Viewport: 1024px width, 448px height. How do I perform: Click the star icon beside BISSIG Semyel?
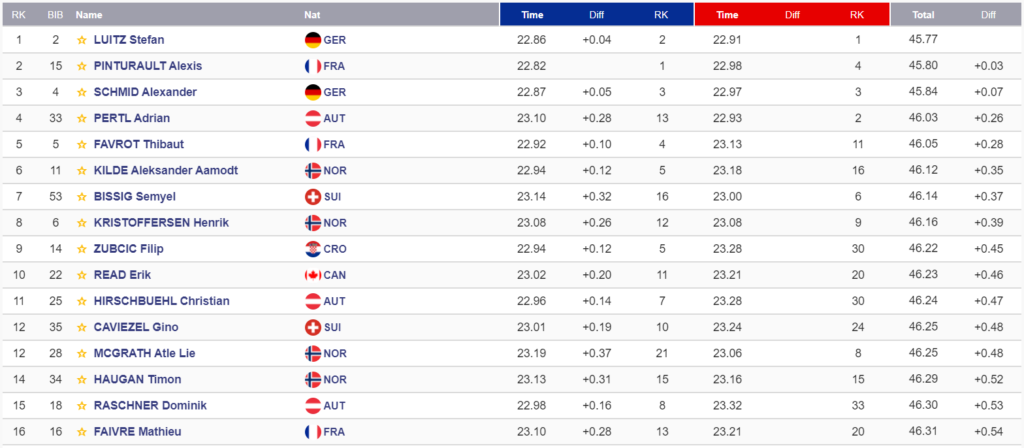tap(82, 197)
